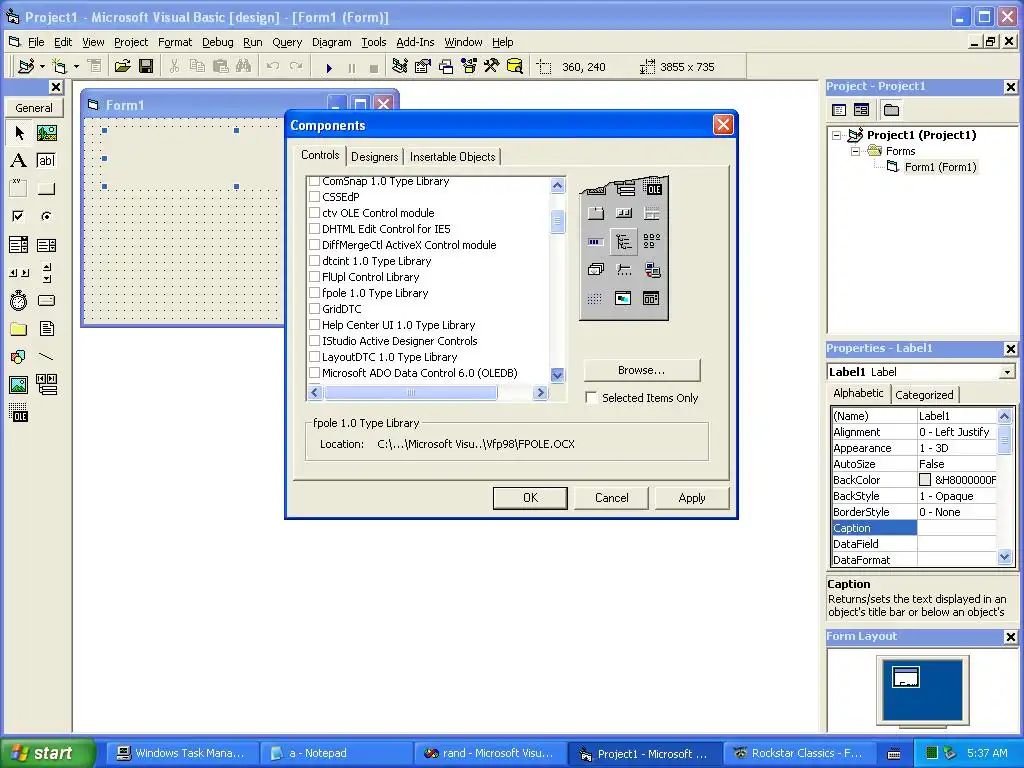
Task: Check DiffMergeCtl ActiveX Control module
Action: 314,245
